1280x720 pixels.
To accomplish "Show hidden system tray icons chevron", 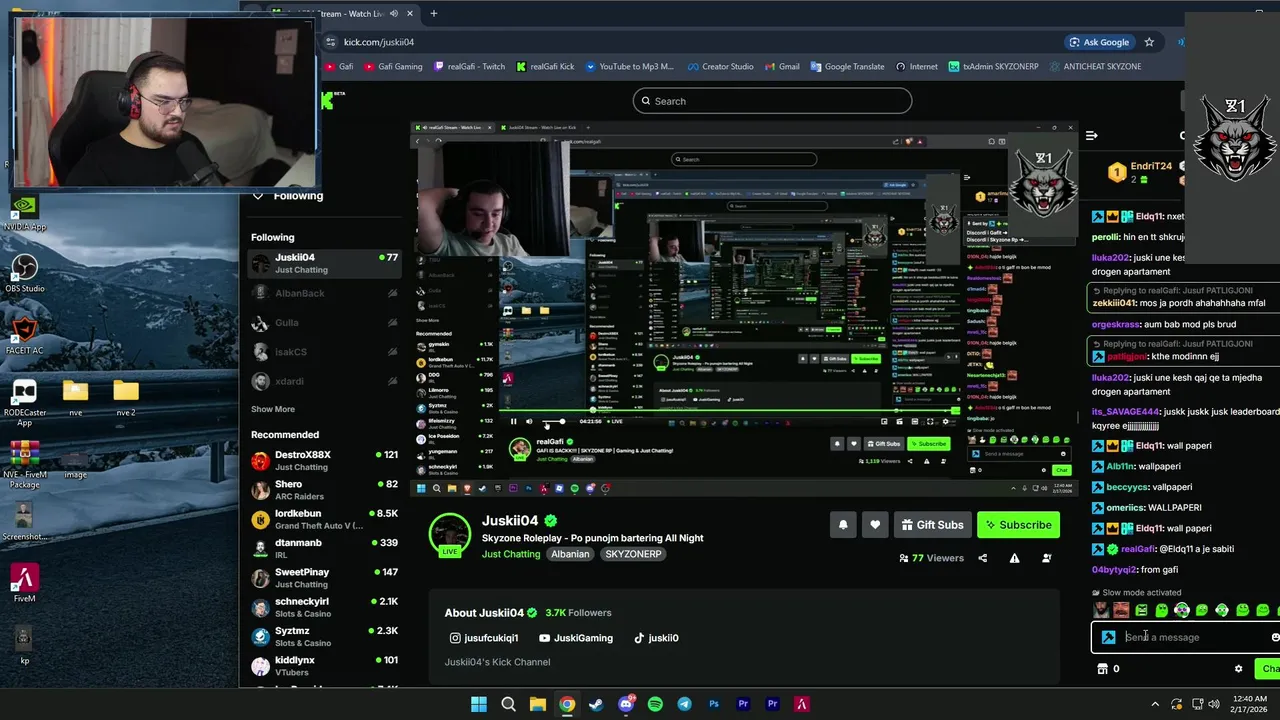I will tap(1155, 704).
